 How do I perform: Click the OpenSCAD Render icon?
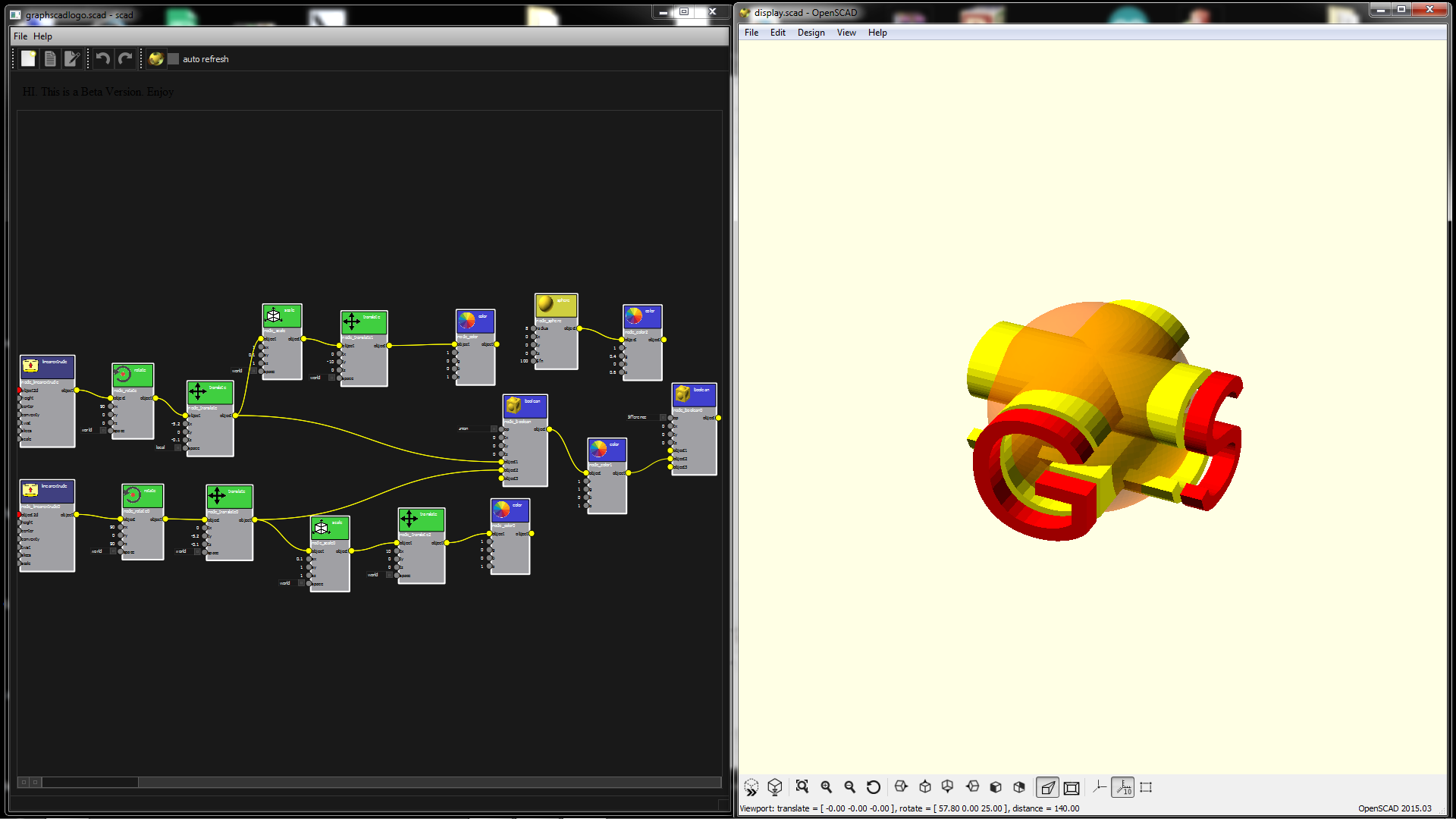(x=774, y=787)
